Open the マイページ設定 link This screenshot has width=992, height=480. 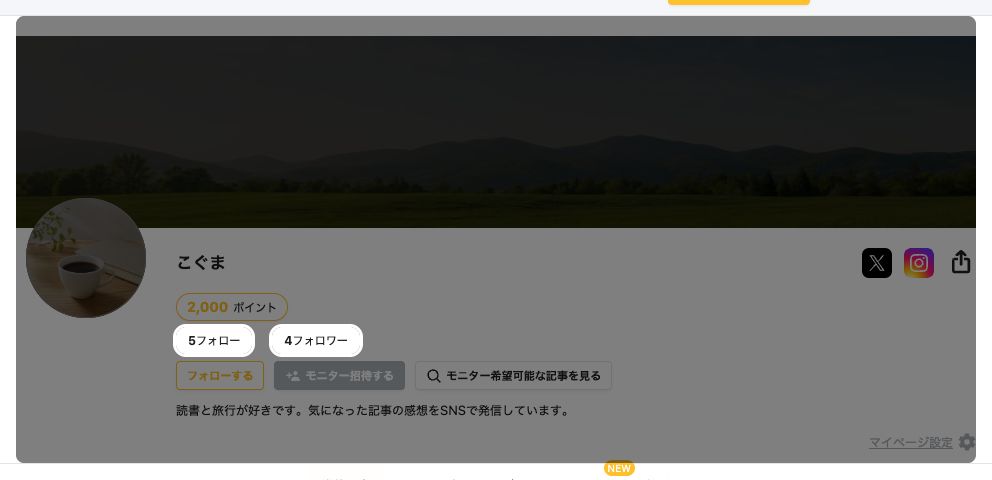pyautogui.click(x=910, y=443)
